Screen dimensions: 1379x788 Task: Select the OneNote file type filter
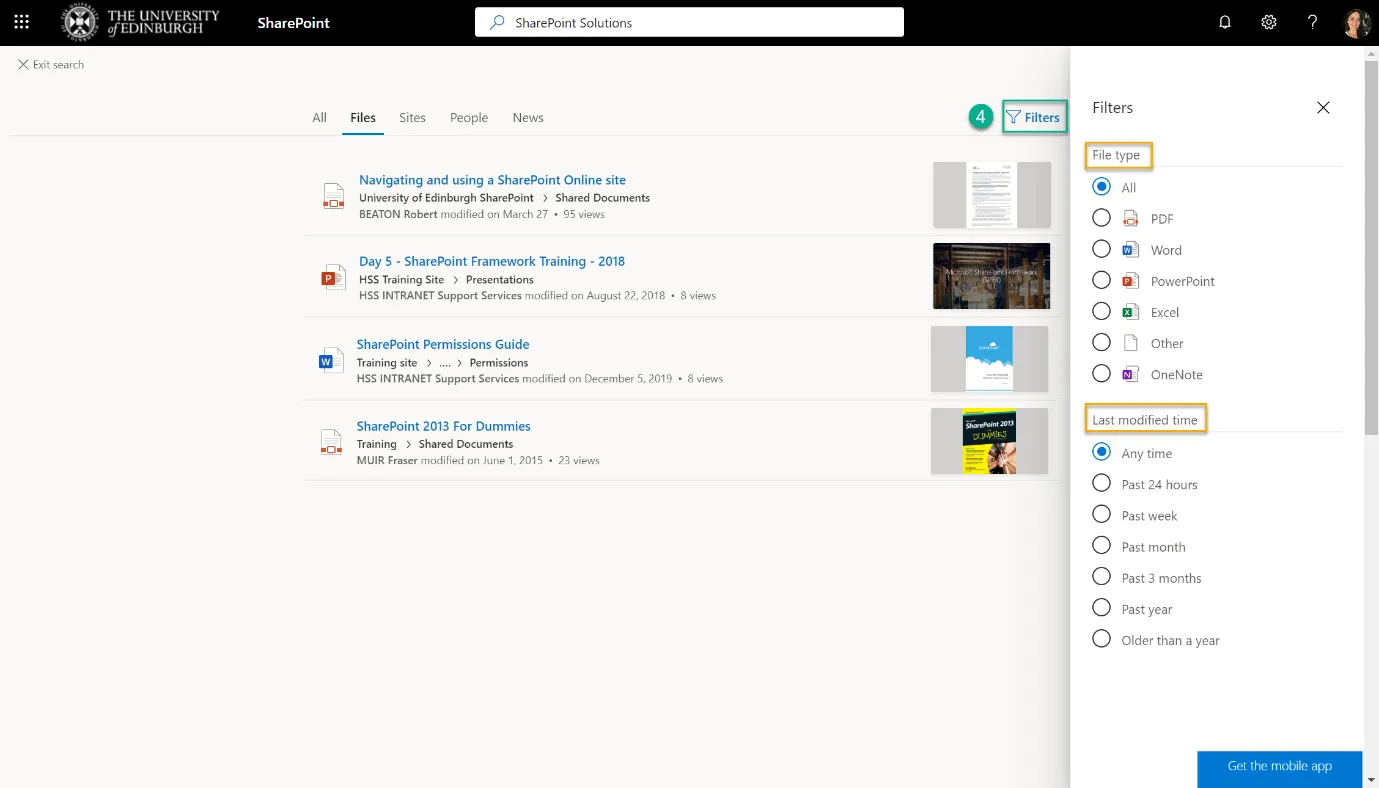pyautogui.click(x=1101, y=373)
